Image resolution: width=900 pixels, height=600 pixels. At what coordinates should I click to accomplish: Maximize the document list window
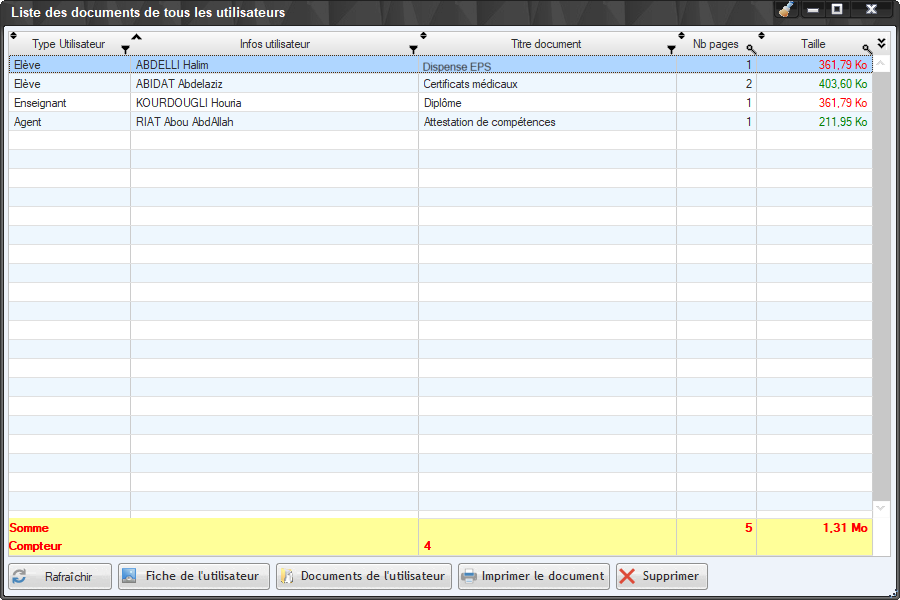coord(838,10)
